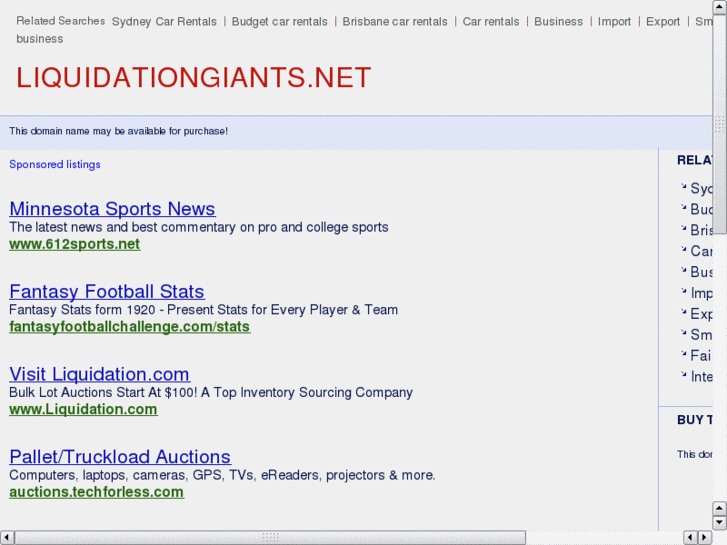Click the arrow bullet beside sidebar Car link
Screen dimensions: 727x545
coord(684,249)
